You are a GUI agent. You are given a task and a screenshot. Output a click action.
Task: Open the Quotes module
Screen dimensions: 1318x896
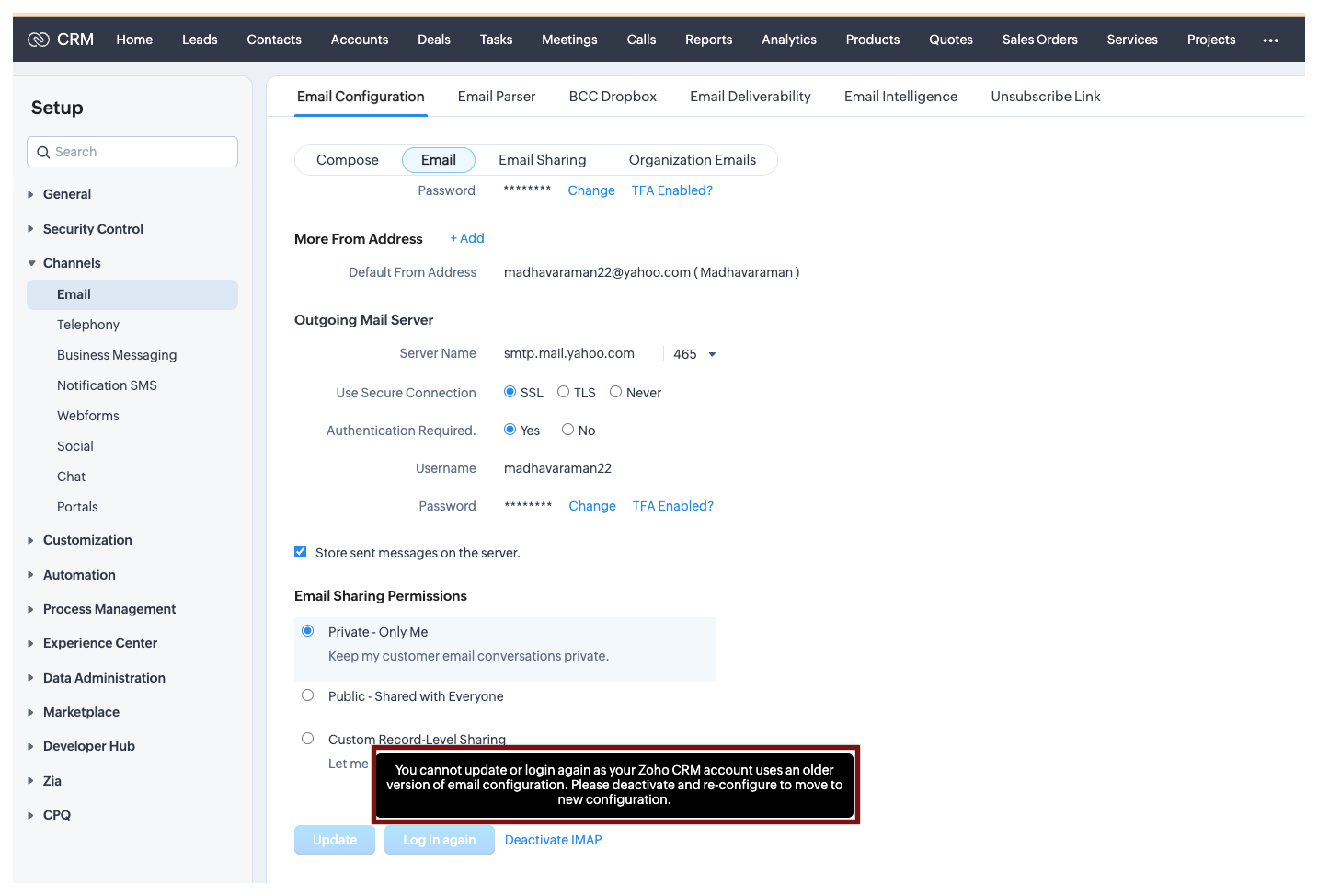coord(951,40)
